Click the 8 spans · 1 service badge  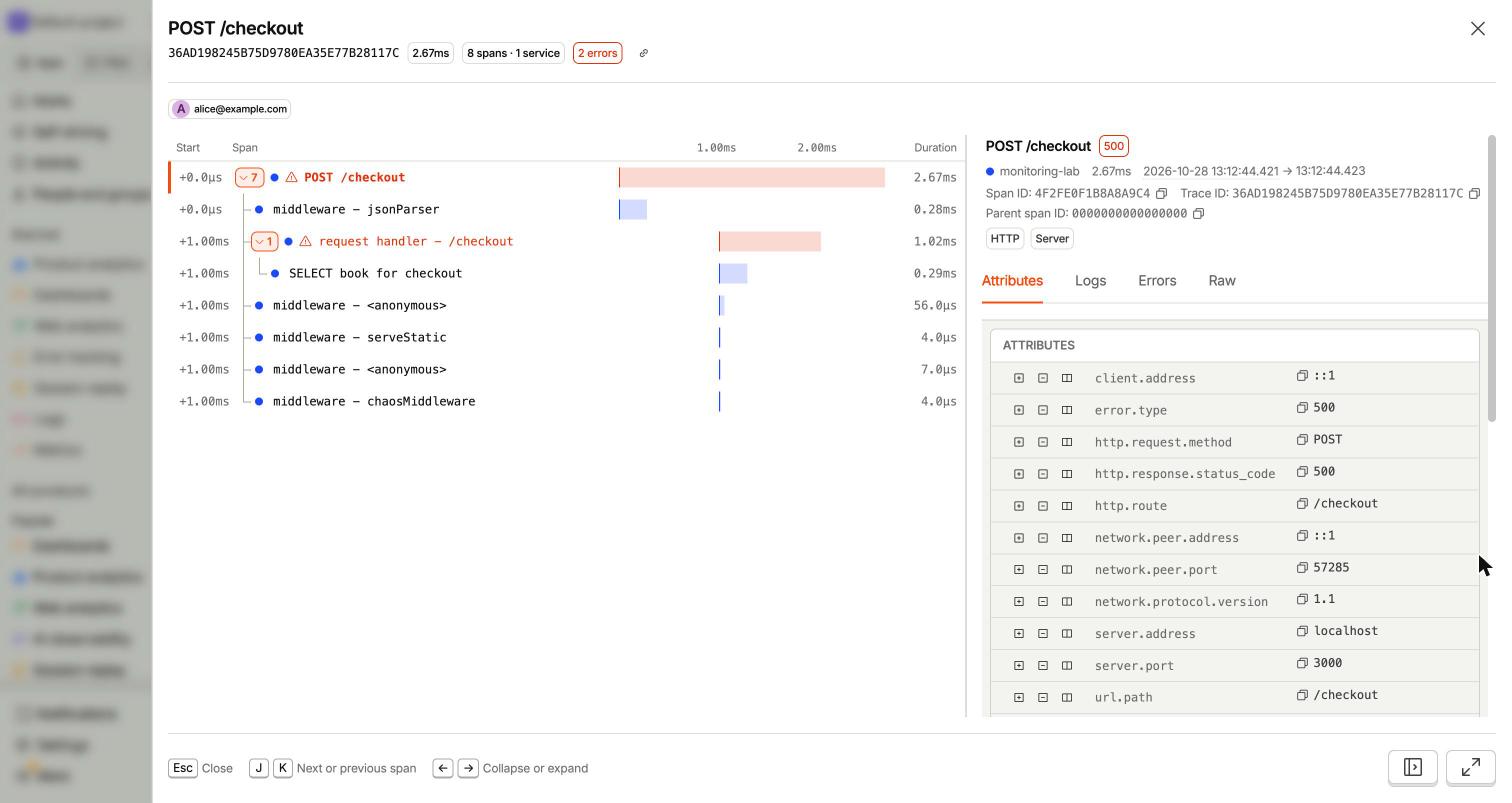[514, 53]
